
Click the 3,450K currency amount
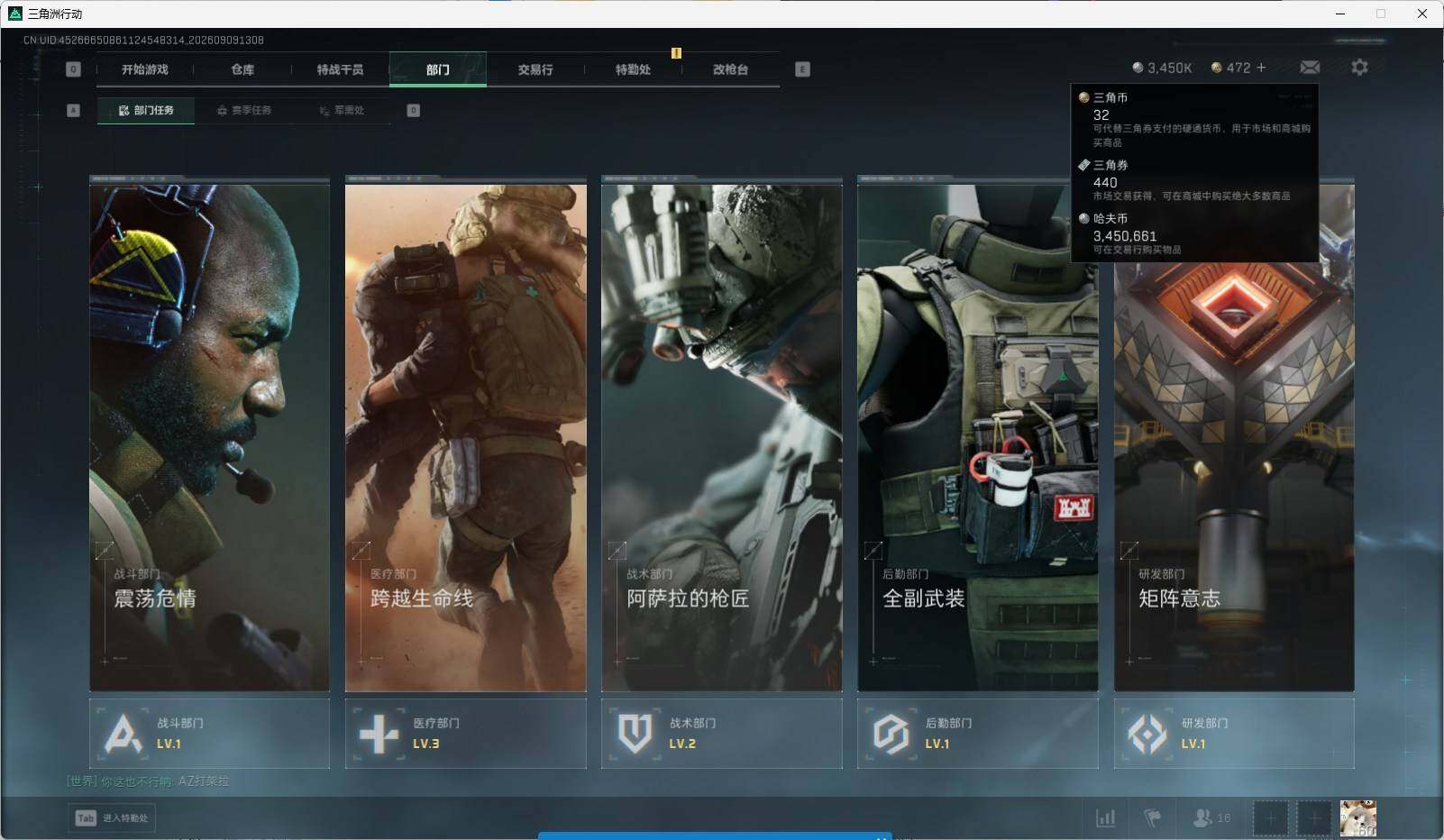click(x=1169, y=68)
